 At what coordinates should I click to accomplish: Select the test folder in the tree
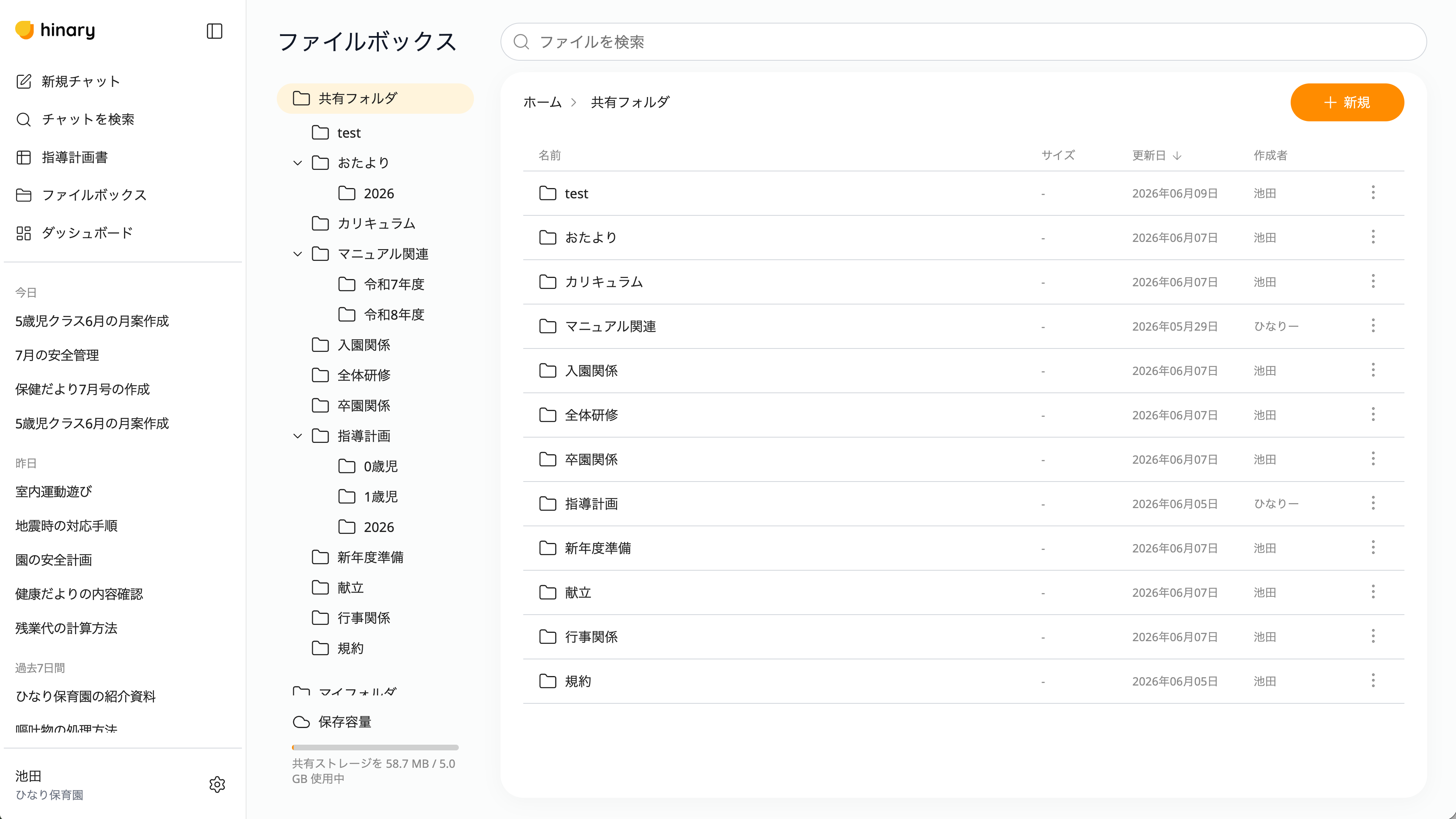(x=336, y=133)
